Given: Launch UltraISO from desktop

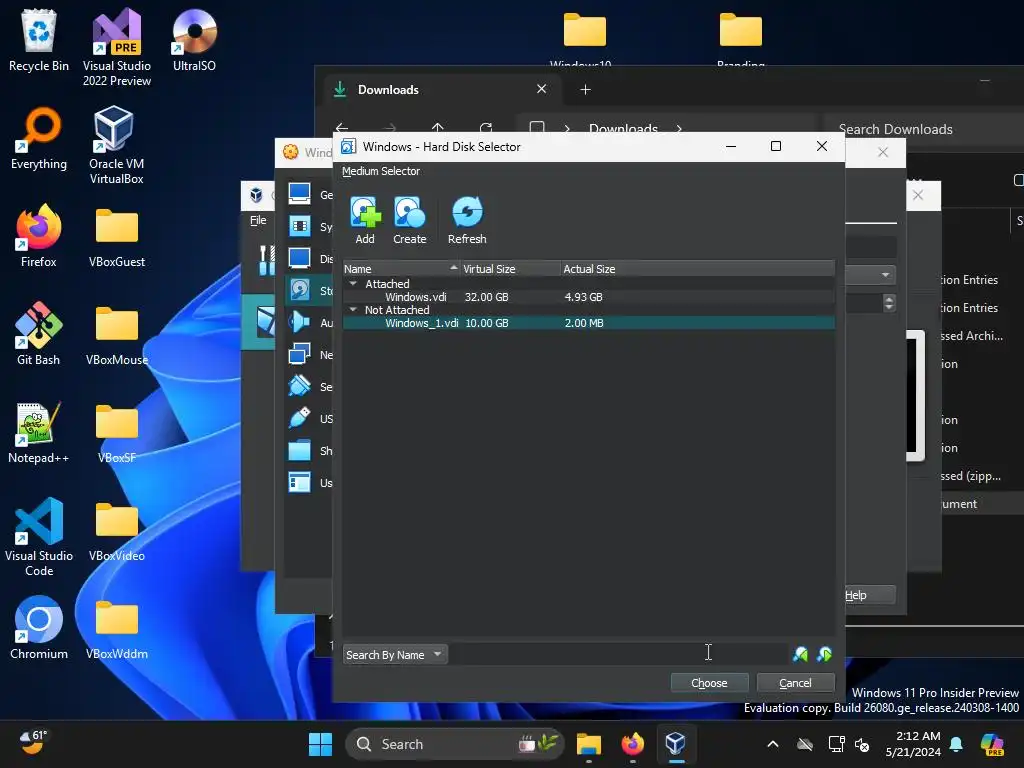Looking at the screenshot, I should click(194, 40).
